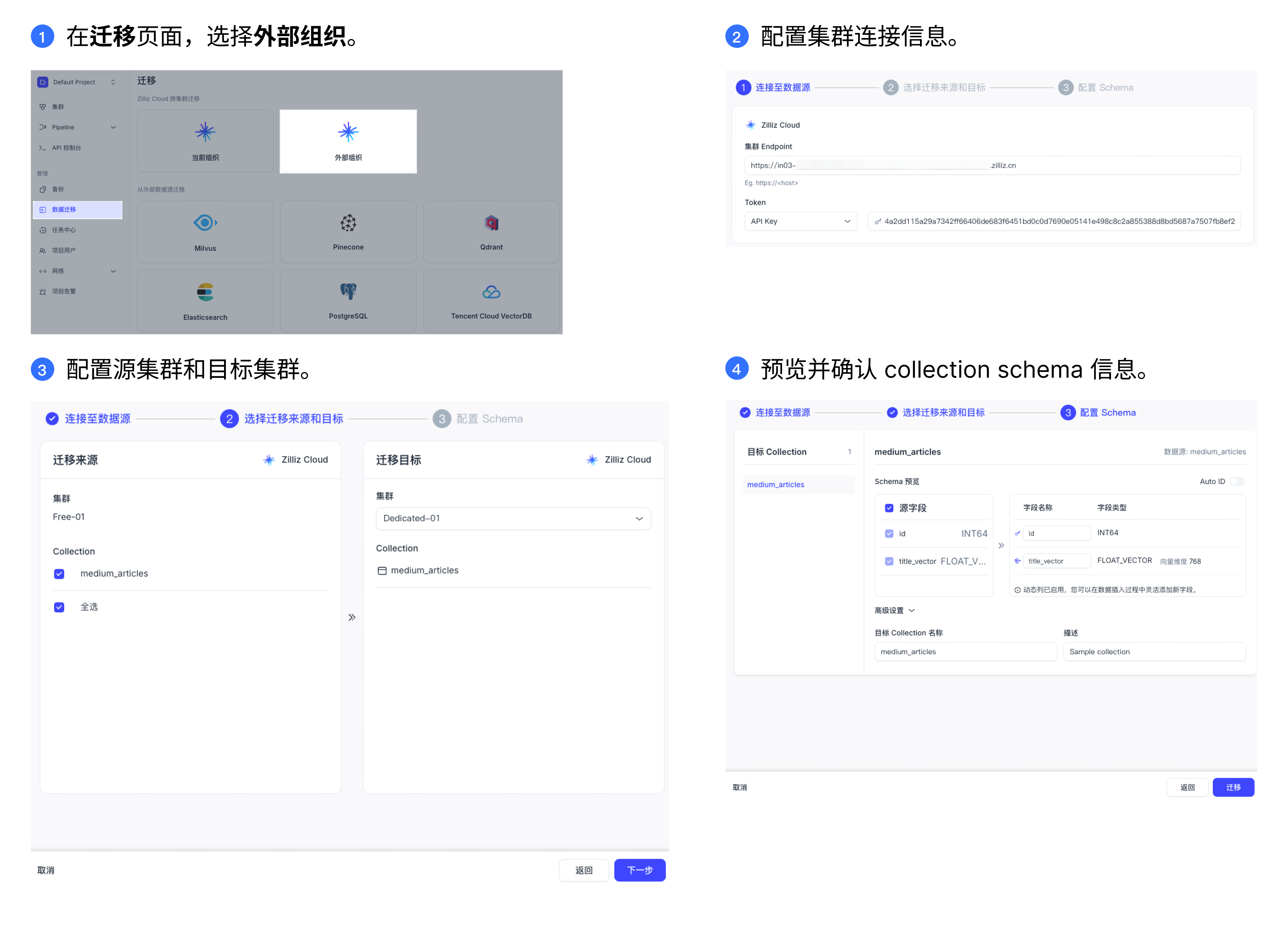Click Zilliz Cloud logo in 迁移目标 header

pyautogui.click(x=592, y=460)
